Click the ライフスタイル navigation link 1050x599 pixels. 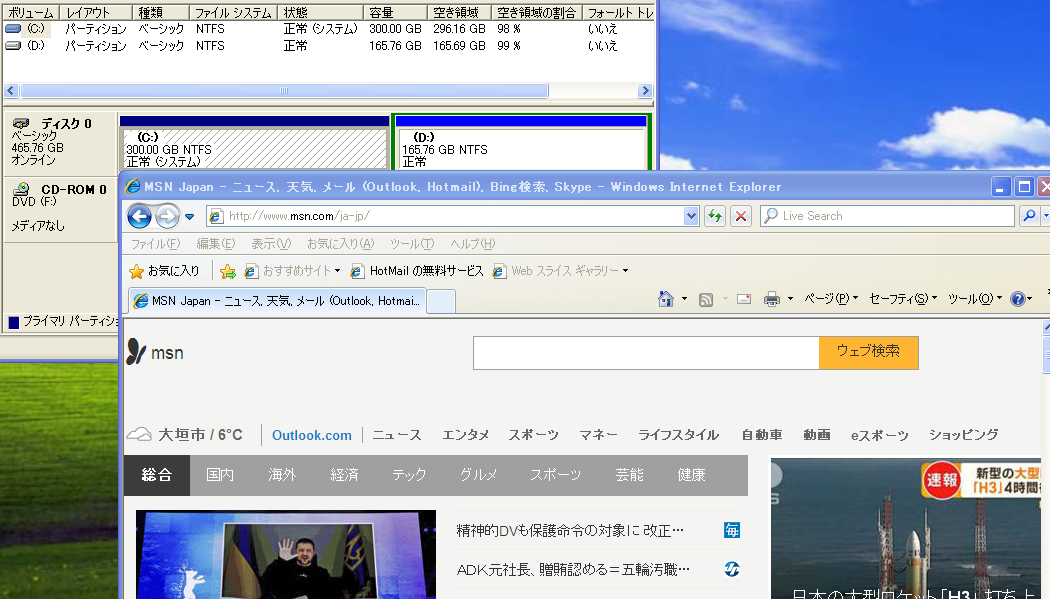[x=678, y=435]
